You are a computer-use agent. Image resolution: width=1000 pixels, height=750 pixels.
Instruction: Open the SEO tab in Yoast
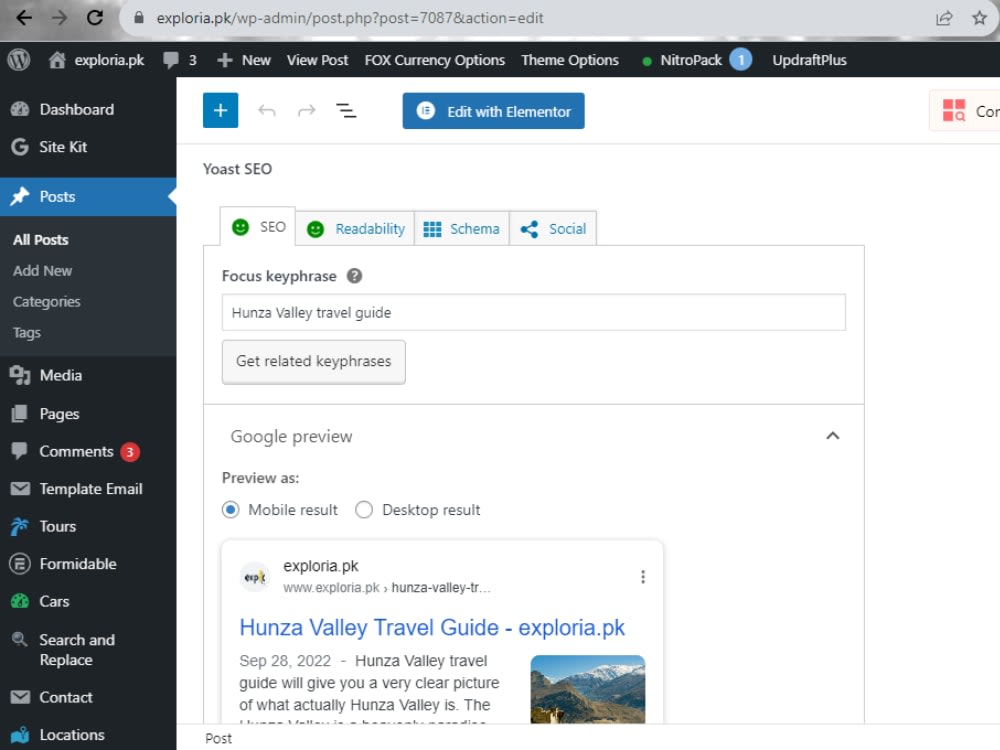pyautogui.click(x=258, y=226)
